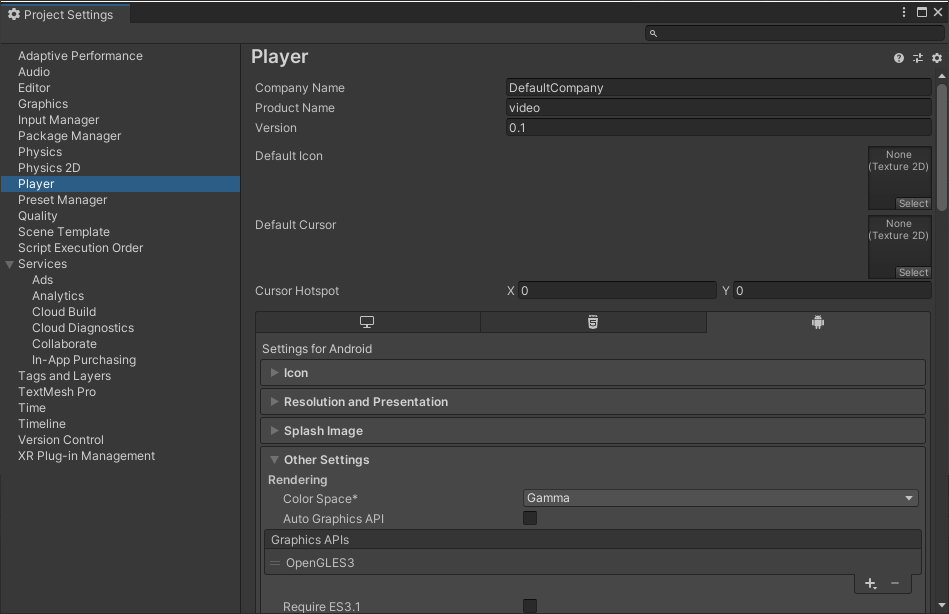Open Preset Manager settings

(x=62, y=200)
